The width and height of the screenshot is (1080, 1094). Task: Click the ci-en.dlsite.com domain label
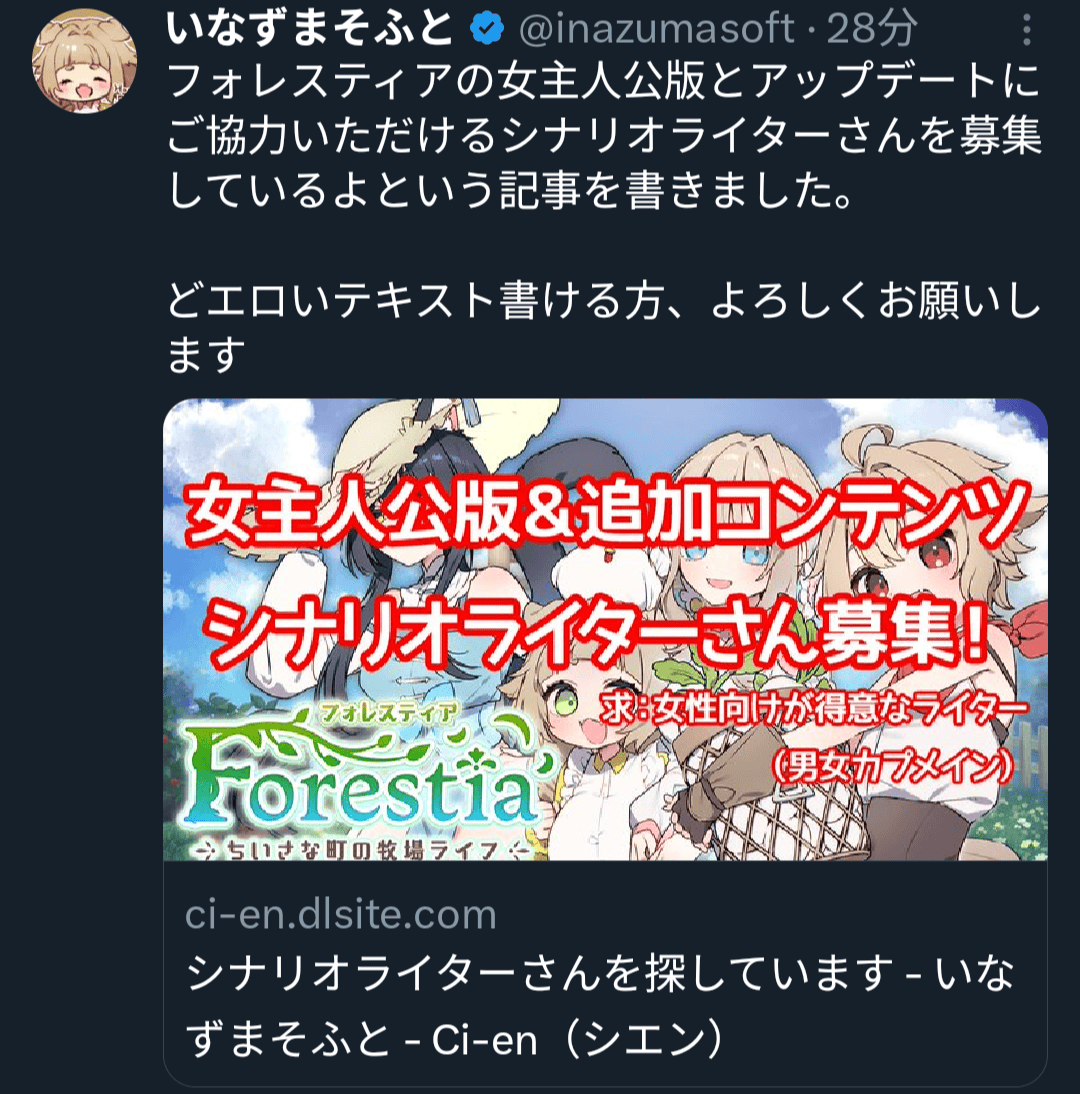340,914
